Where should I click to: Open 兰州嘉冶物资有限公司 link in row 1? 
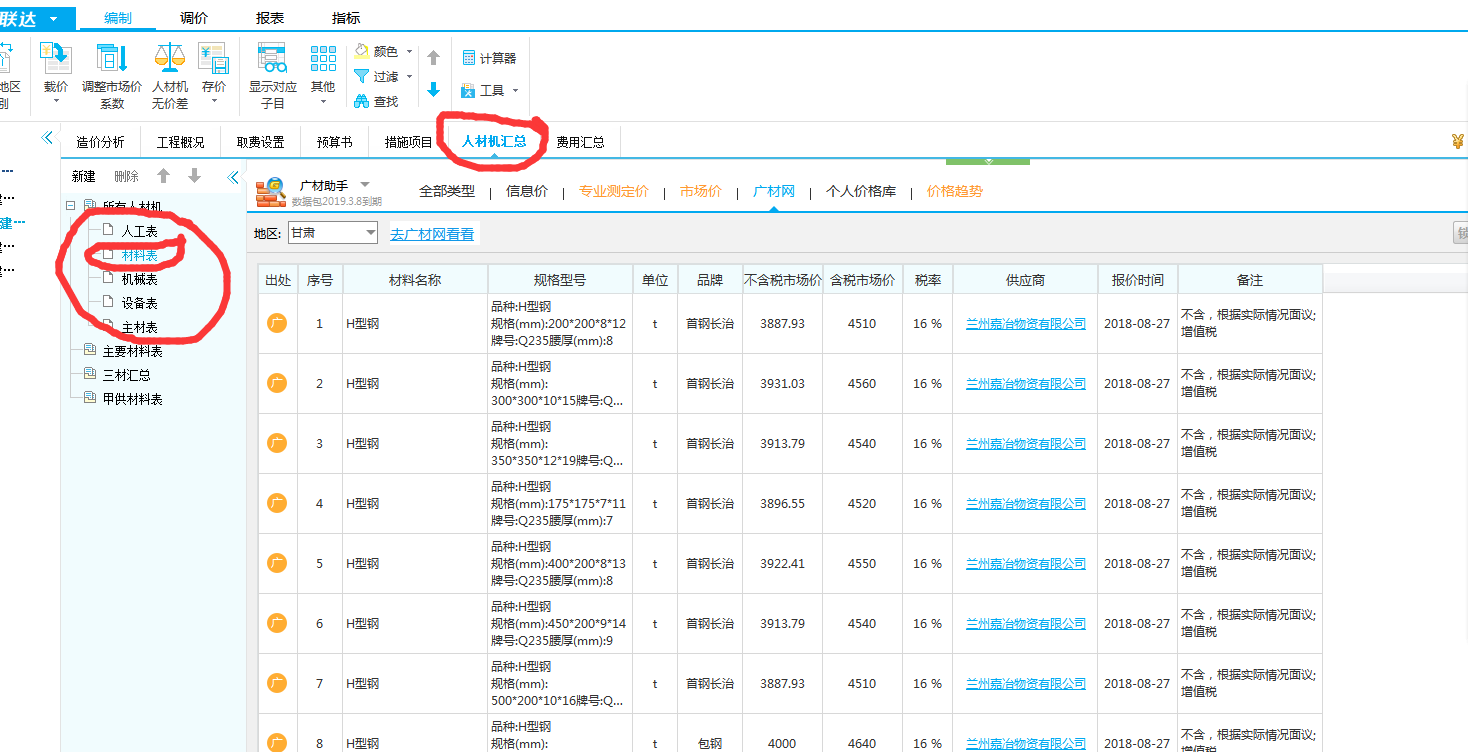point(1026,324)
